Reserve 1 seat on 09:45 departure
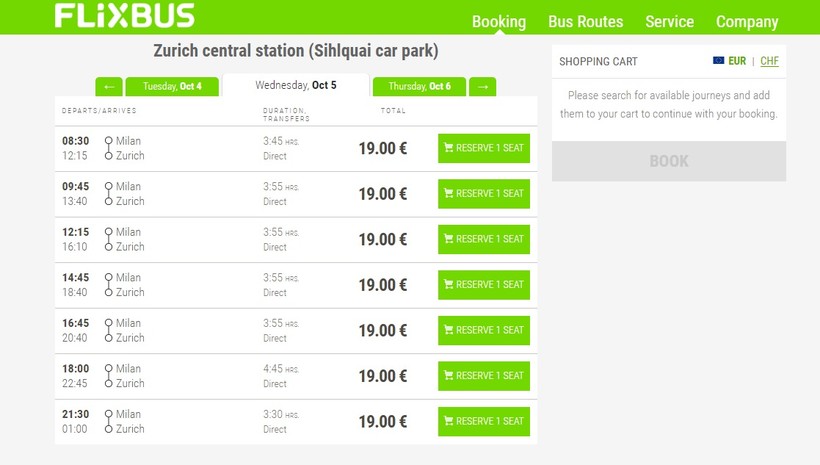 (484, 193)
